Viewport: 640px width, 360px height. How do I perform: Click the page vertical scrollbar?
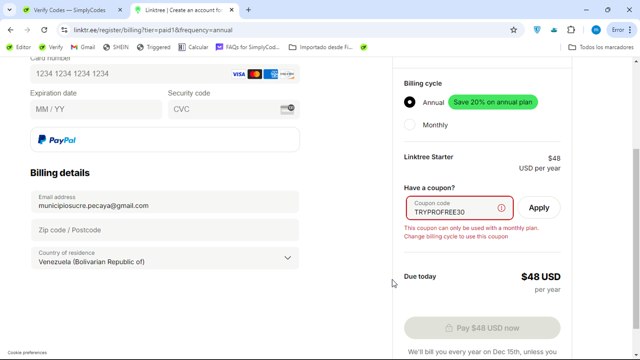[x=636, y=238]
